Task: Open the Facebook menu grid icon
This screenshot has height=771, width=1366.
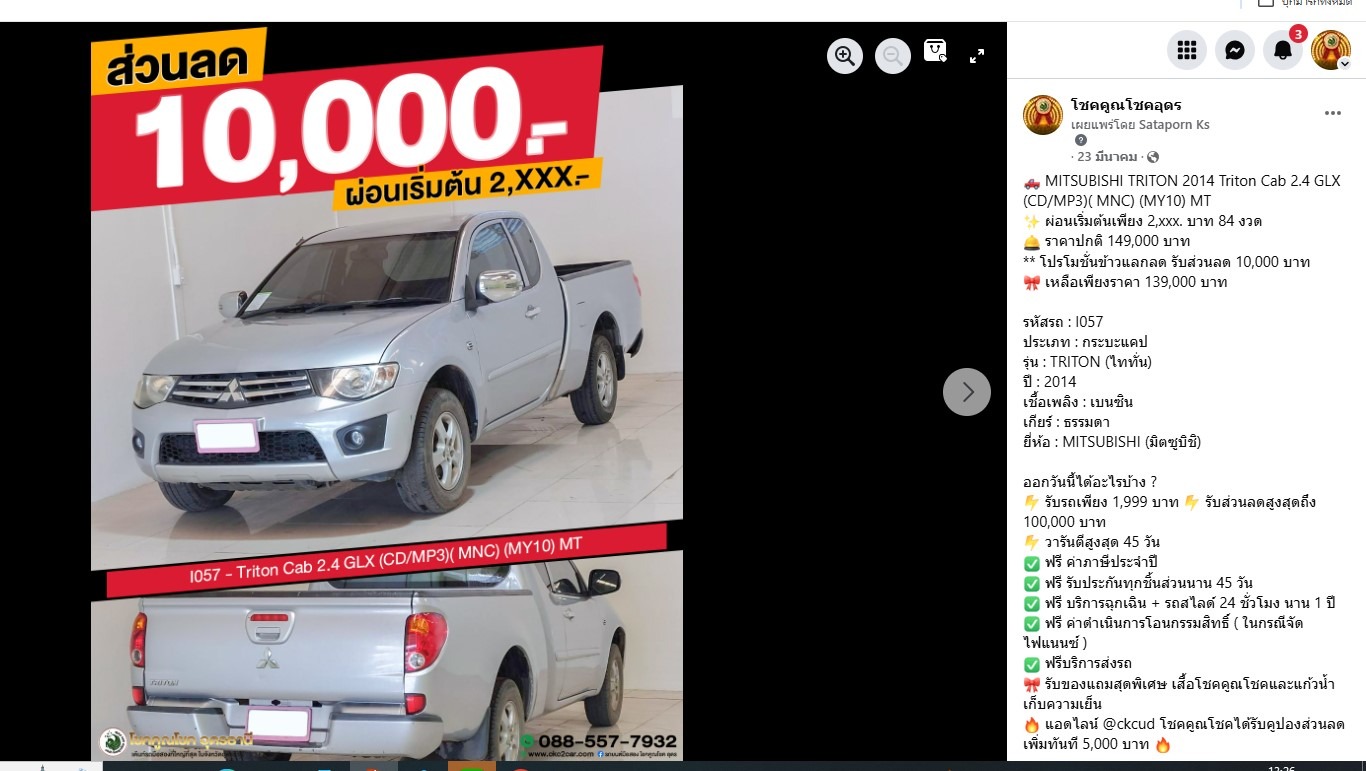Action: click(1187, 50)
